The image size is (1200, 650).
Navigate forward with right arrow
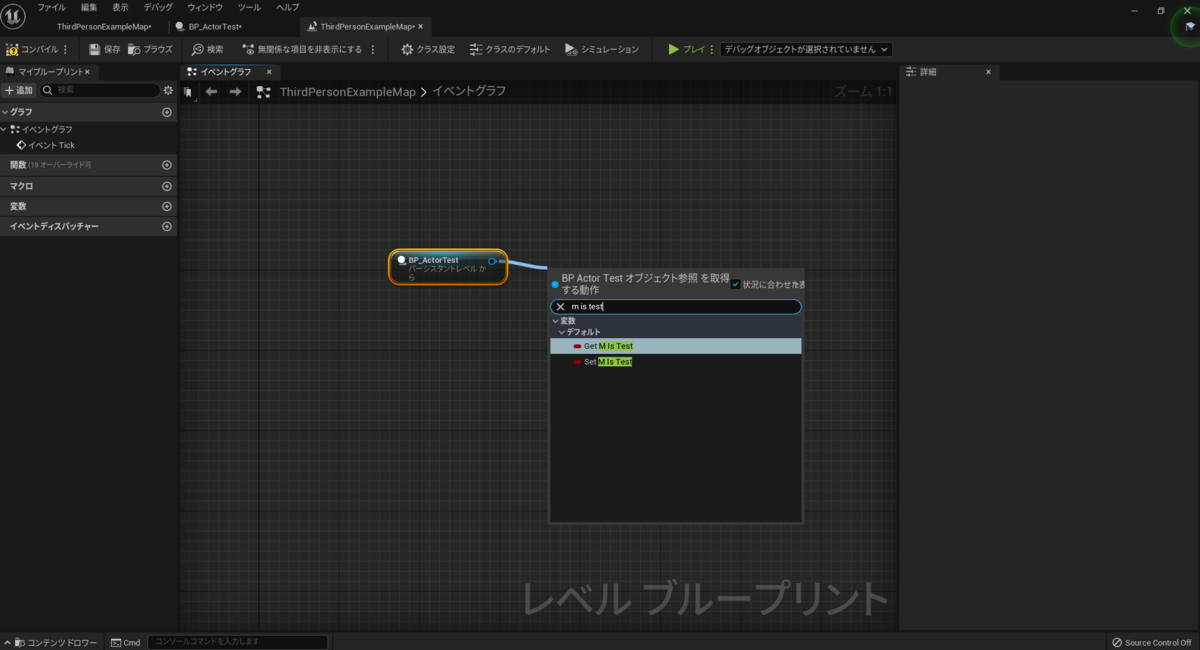click(x=236, y=92)
